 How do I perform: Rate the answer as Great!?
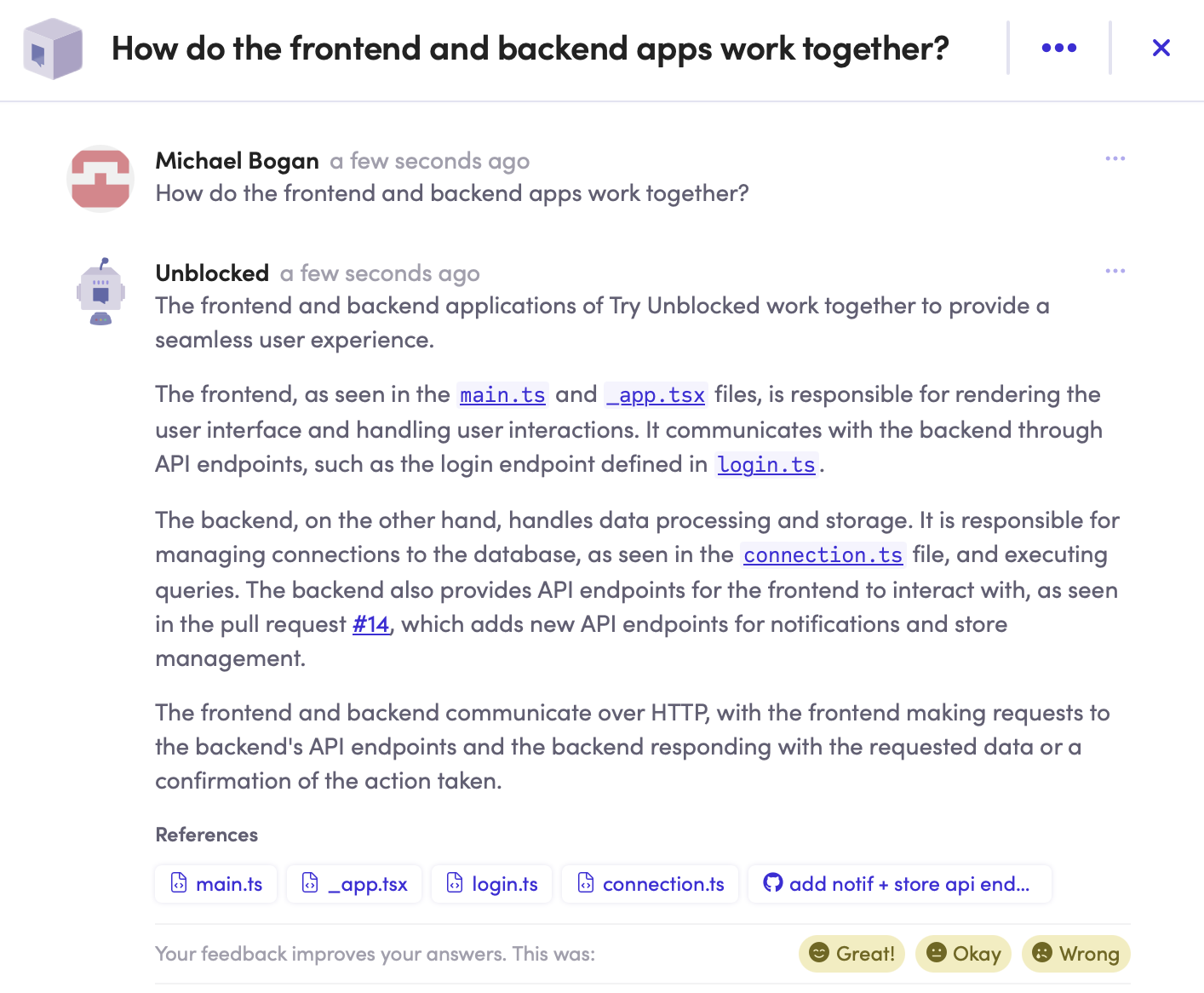pyautogui.click(x=851, y=953)
